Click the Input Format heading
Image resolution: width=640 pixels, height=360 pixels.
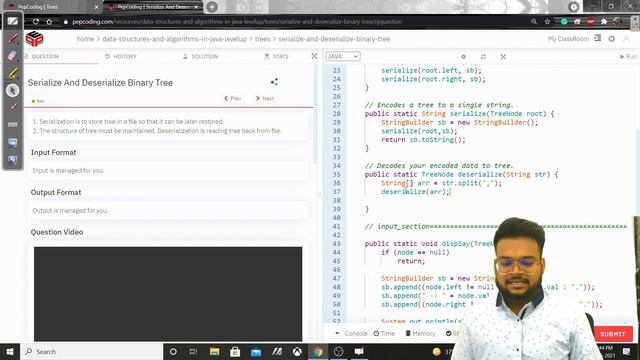pyautogui.click(x=53, y=152)
